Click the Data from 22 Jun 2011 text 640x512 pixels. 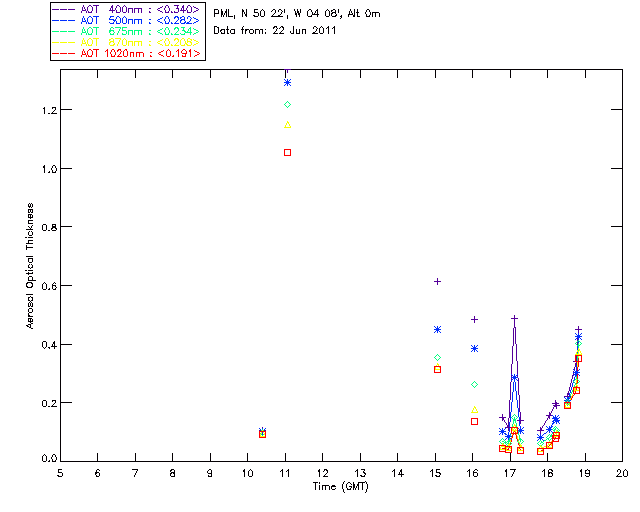(x=275, y=31)
